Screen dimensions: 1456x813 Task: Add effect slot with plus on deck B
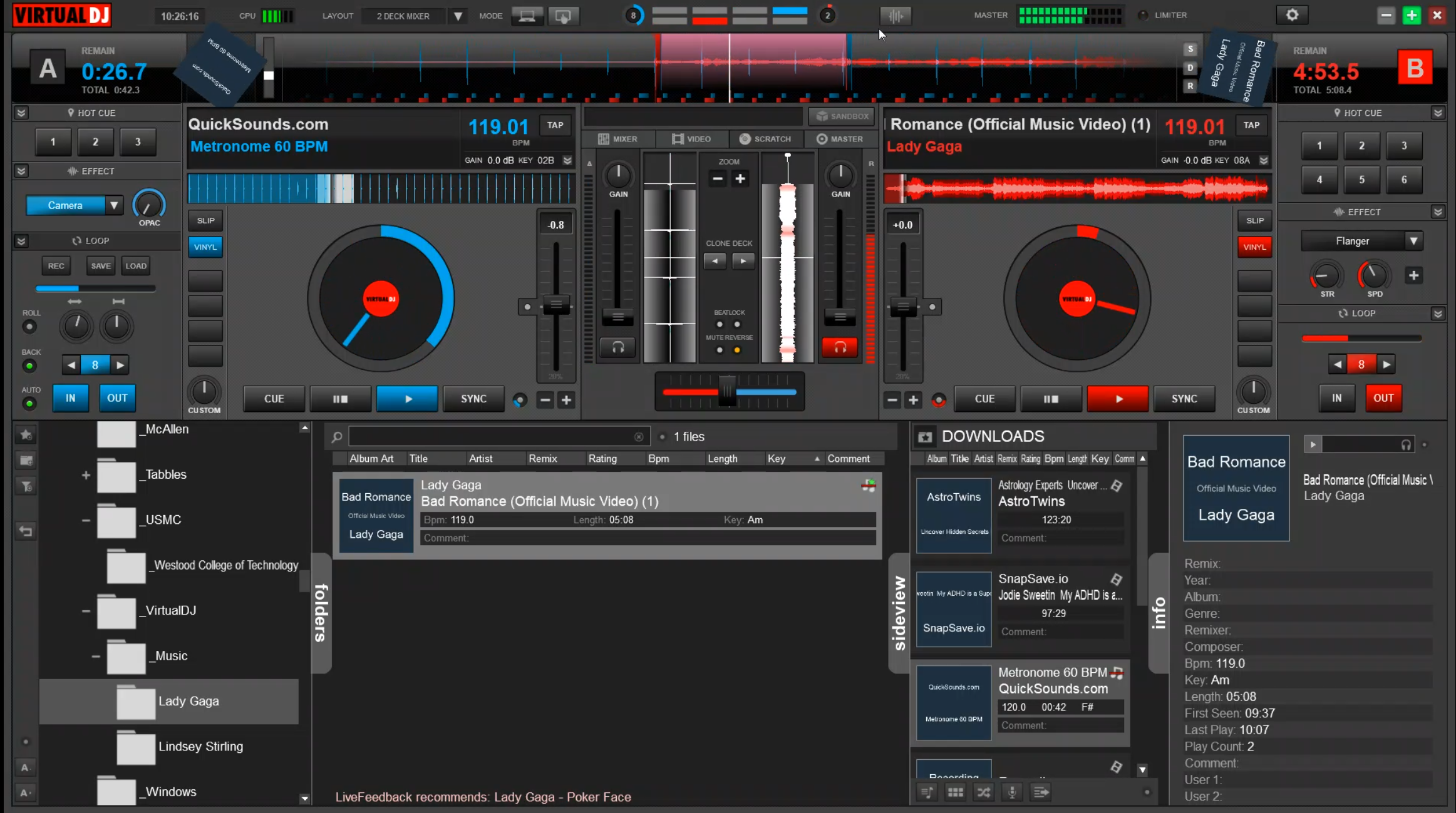(x=1413, y=275)
